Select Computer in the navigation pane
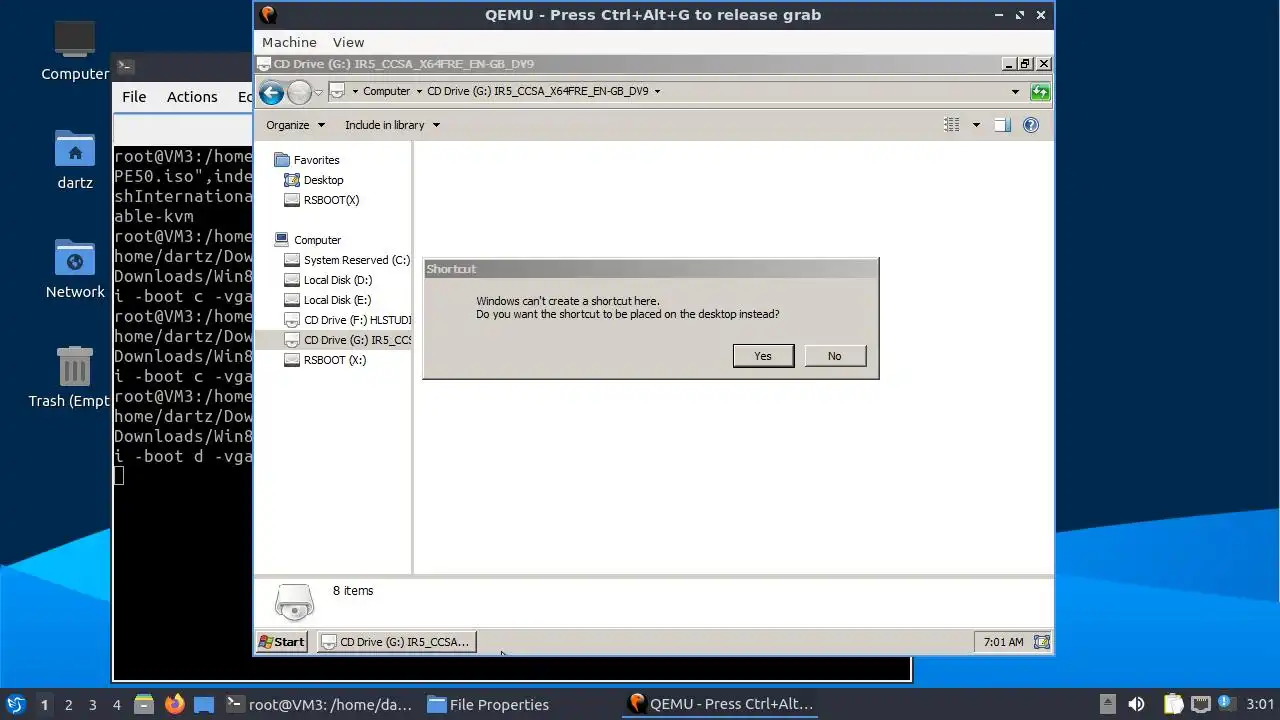Image resolution: width=1280 pixels, height=720 pixels. (x=307, y=240)
